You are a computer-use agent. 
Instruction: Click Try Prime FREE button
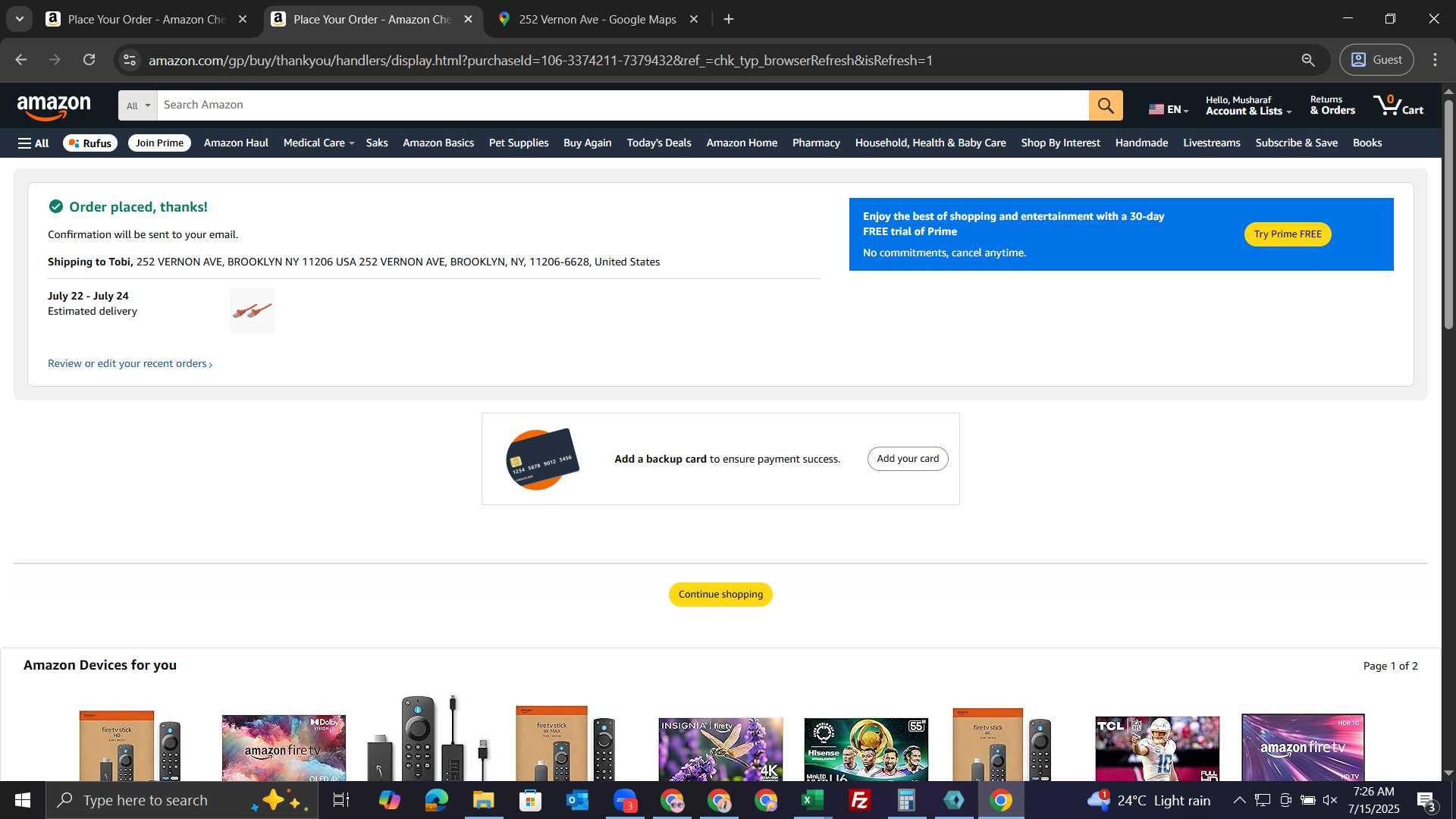1288,234
